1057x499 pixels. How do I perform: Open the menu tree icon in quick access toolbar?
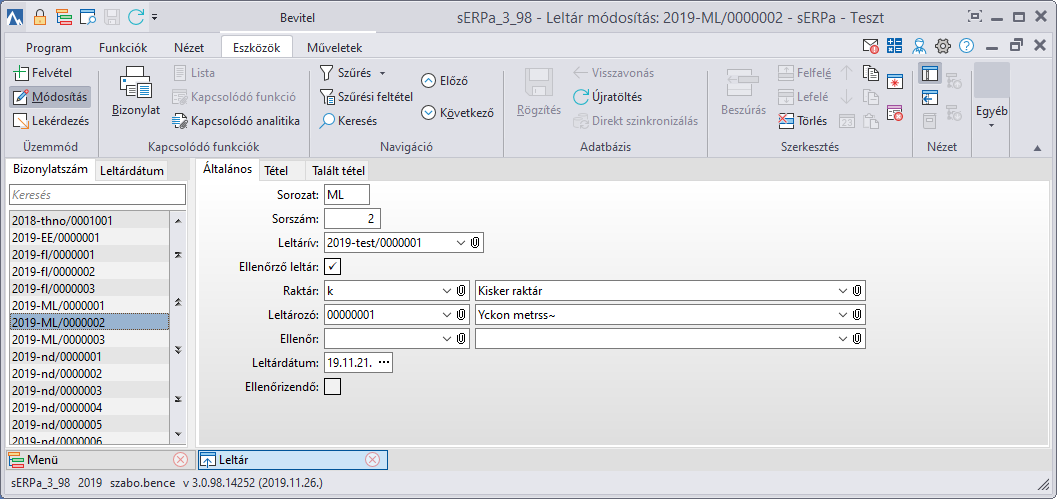[x=63, y=16]
